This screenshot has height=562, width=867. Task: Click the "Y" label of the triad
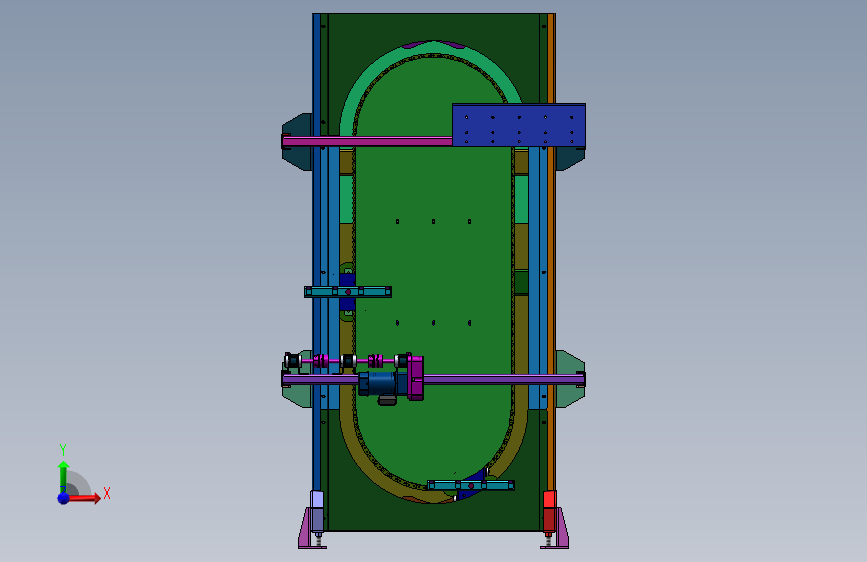point(63,450)
